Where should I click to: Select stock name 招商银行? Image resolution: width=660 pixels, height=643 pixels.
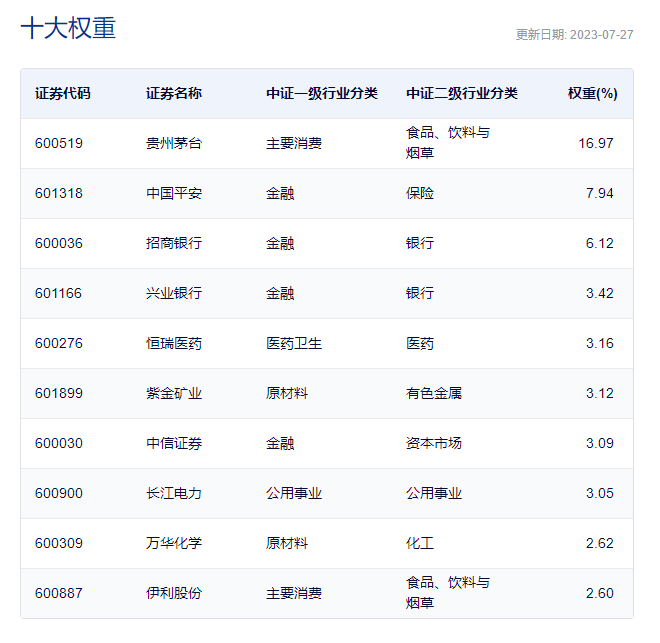coord(174,244)
